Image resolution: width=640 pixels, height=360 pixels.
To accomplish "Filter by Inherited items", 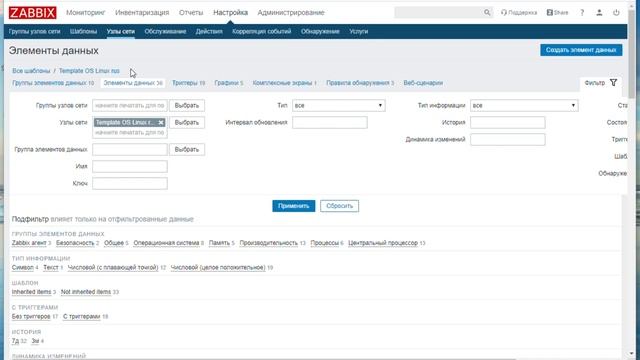I will coord(31,292).
